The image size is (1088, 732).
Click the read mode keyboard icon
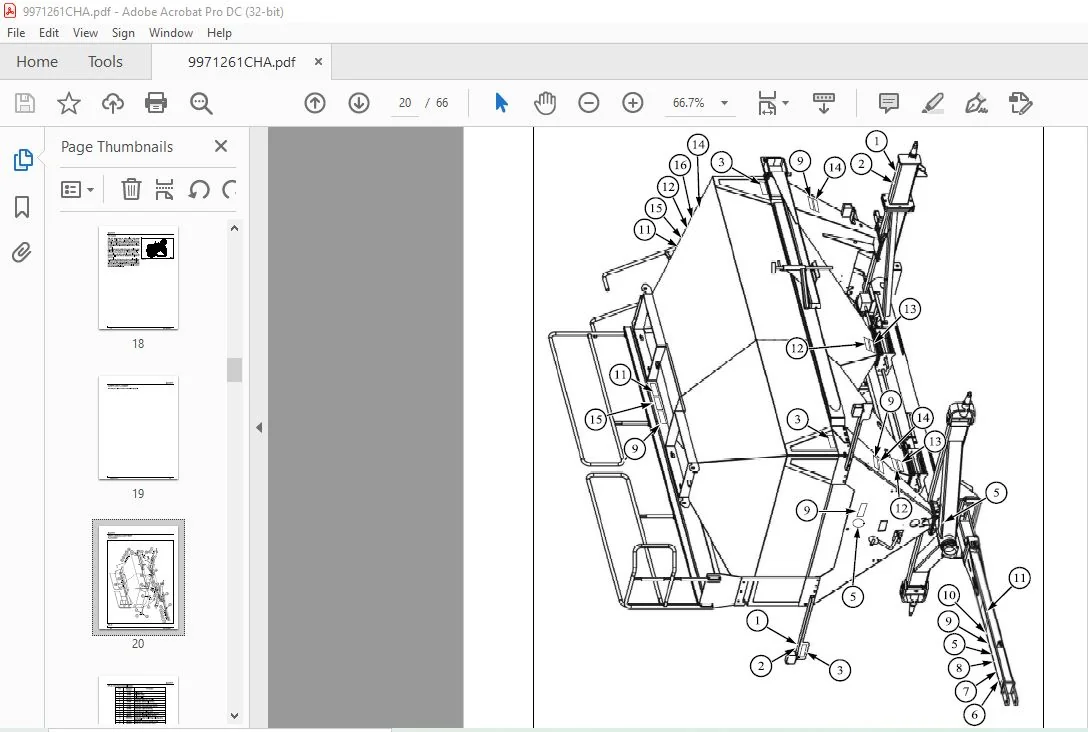[824, 103]
